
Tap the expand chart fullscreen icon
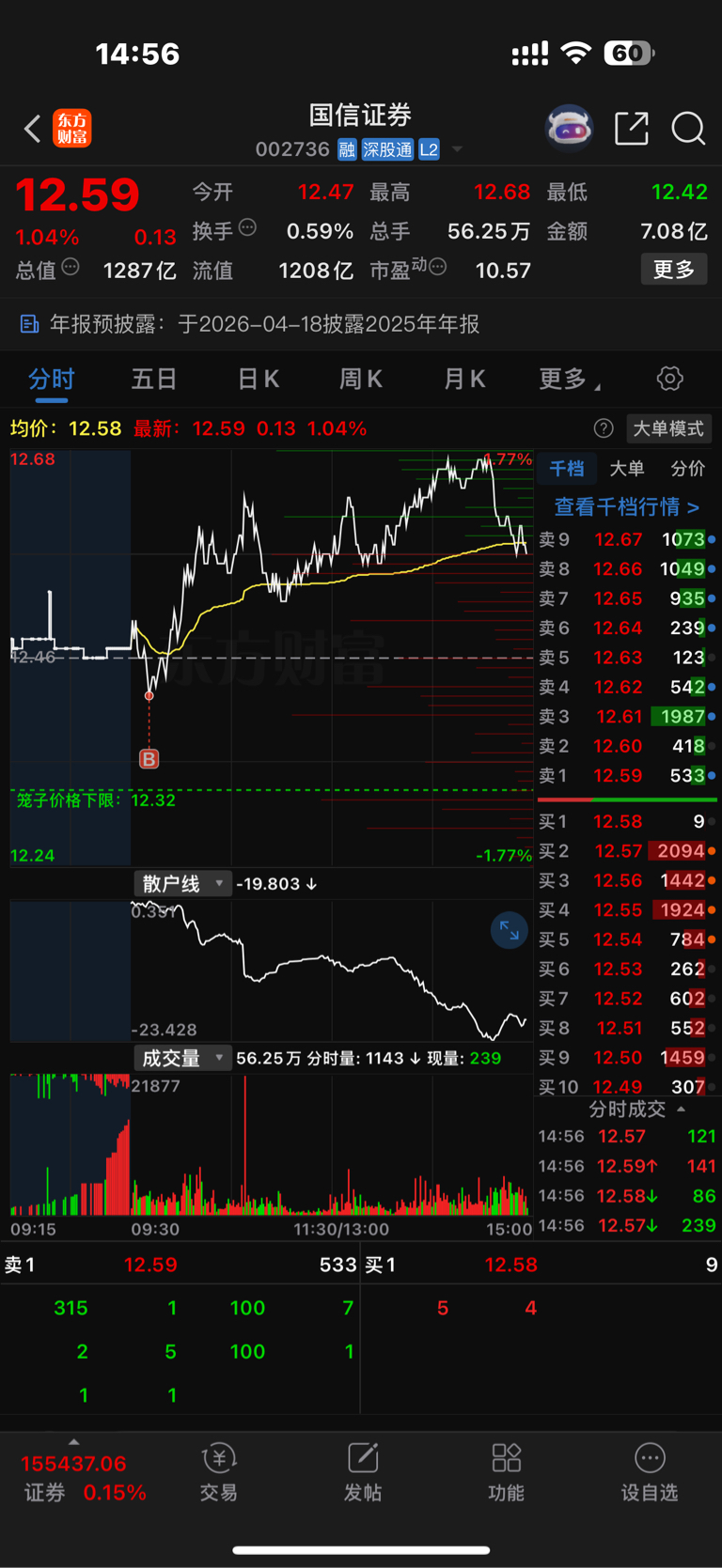[510, 931]
